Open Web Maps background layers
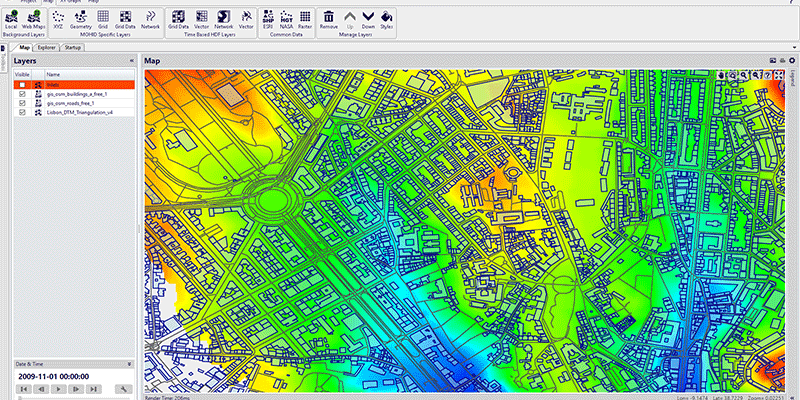 (x=33, y=19)
